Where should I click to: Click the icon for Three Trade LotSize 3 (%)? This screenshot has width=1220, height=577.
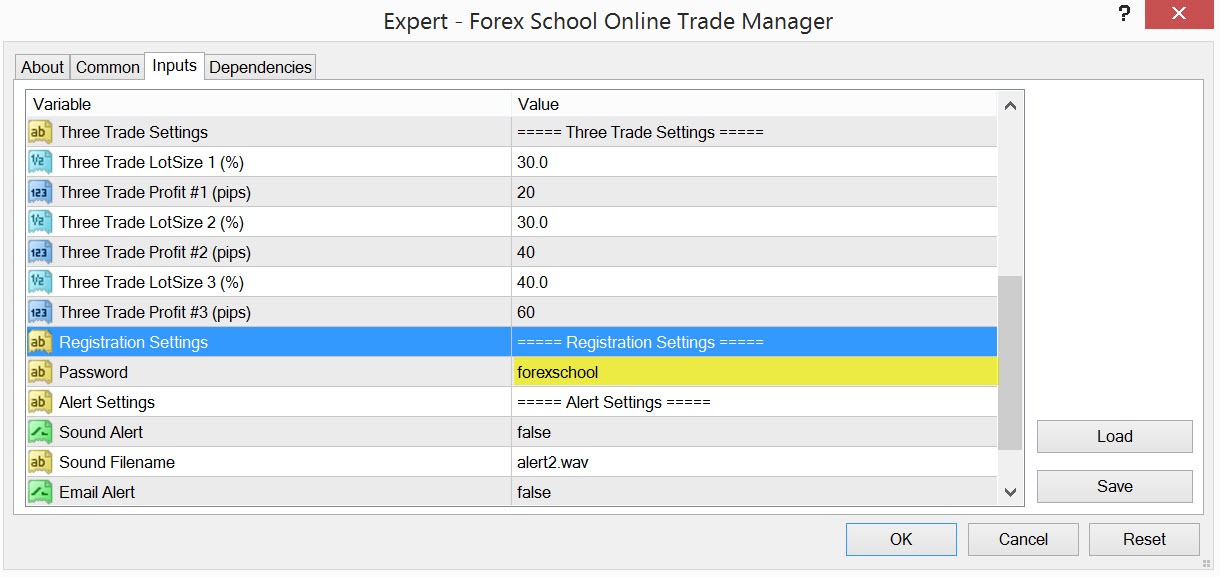[x=40, y=282]
